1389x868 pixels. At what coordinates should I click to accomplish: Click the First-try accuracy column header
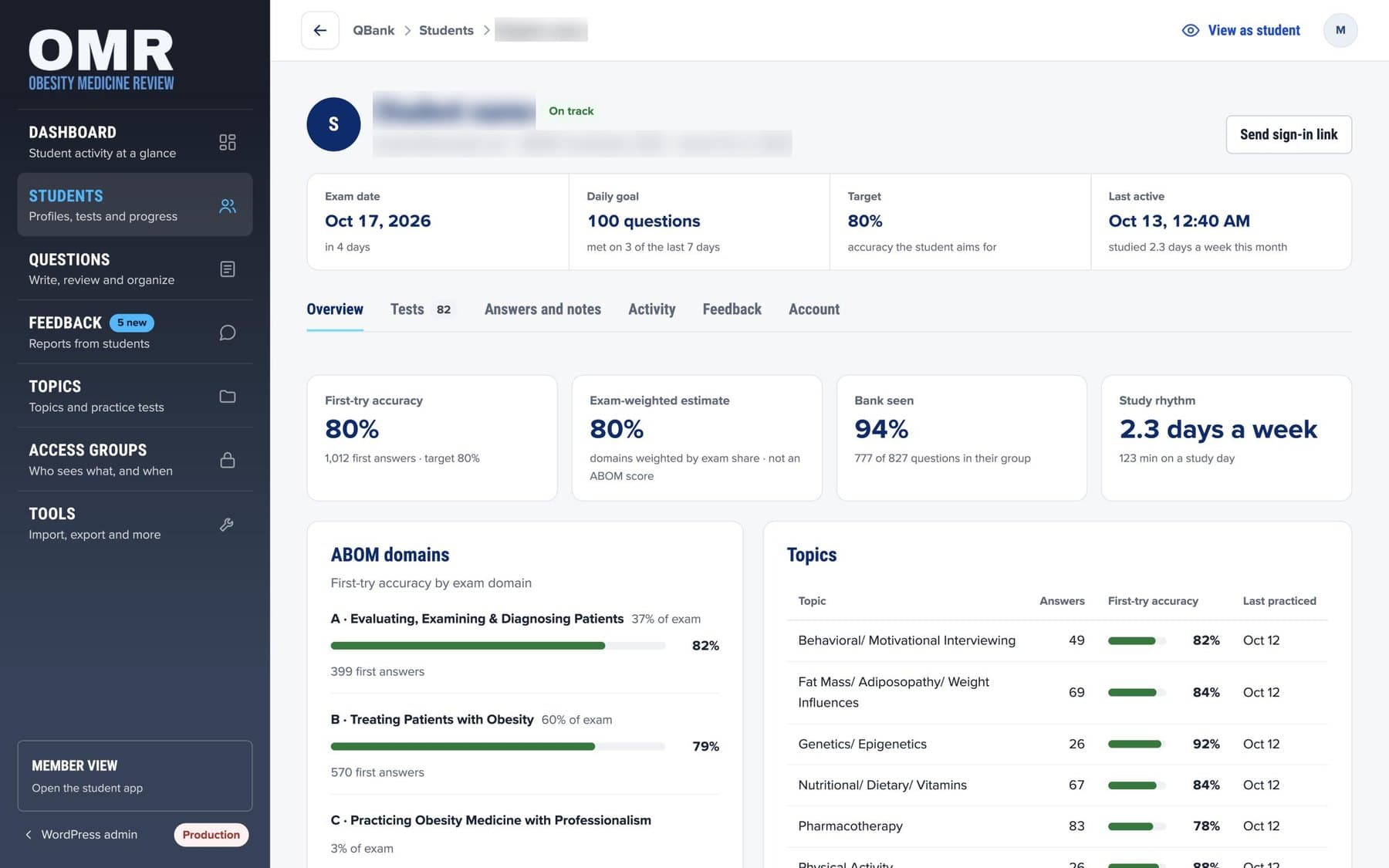tap(1153, 601)
